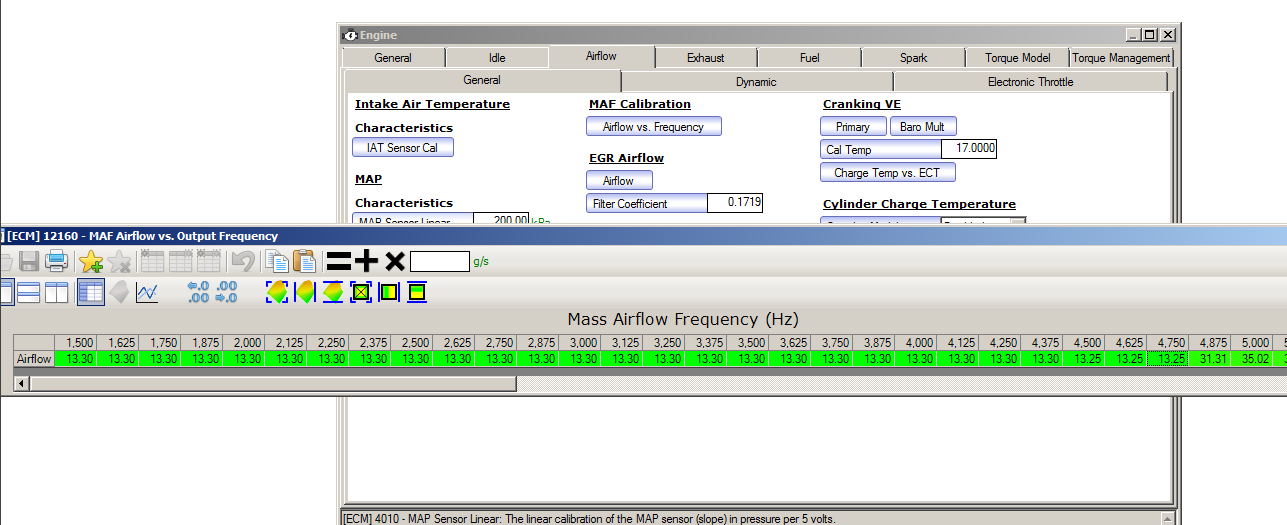
Task: Open Cranking VE Primary table
Action: tap(853, 126)
